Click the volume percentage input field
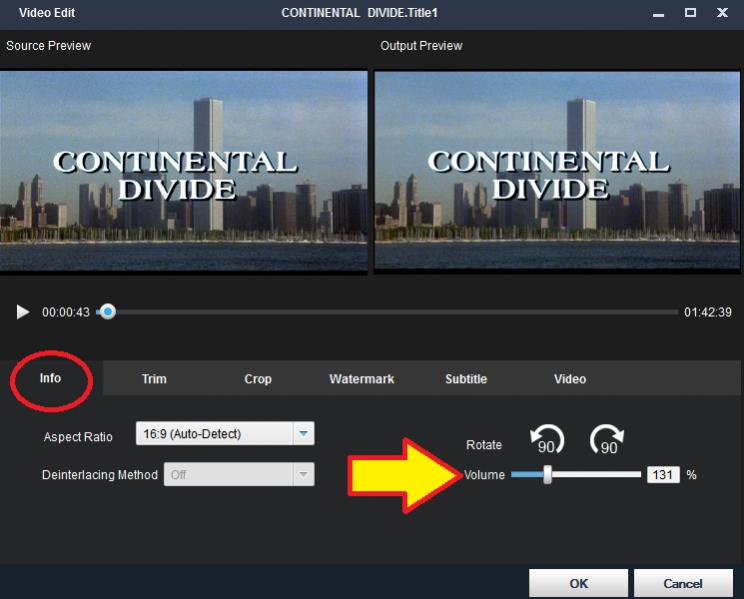The width and height of the screenshot is (744, 599). pyautogui.click(x=663, y=475)
